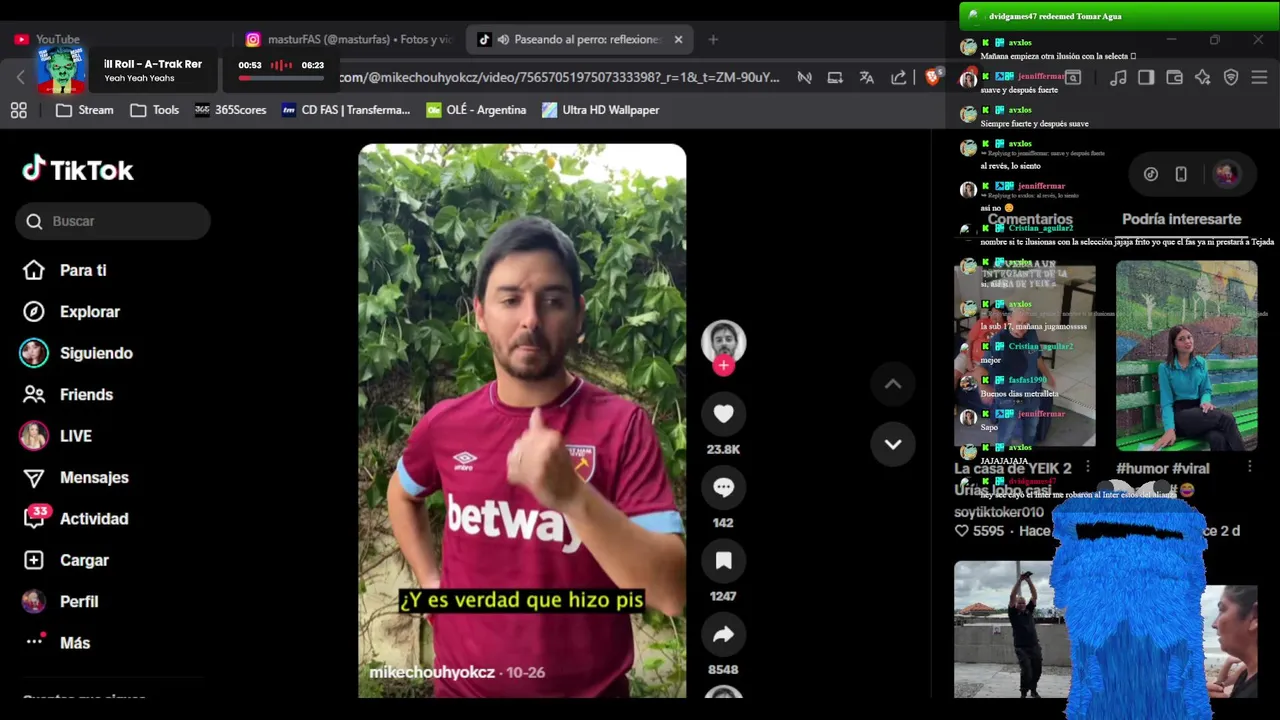This screenshot has height=720, width=1280.
Task: Open the Brave Shields lion icon
Action: tap(932, 77)
